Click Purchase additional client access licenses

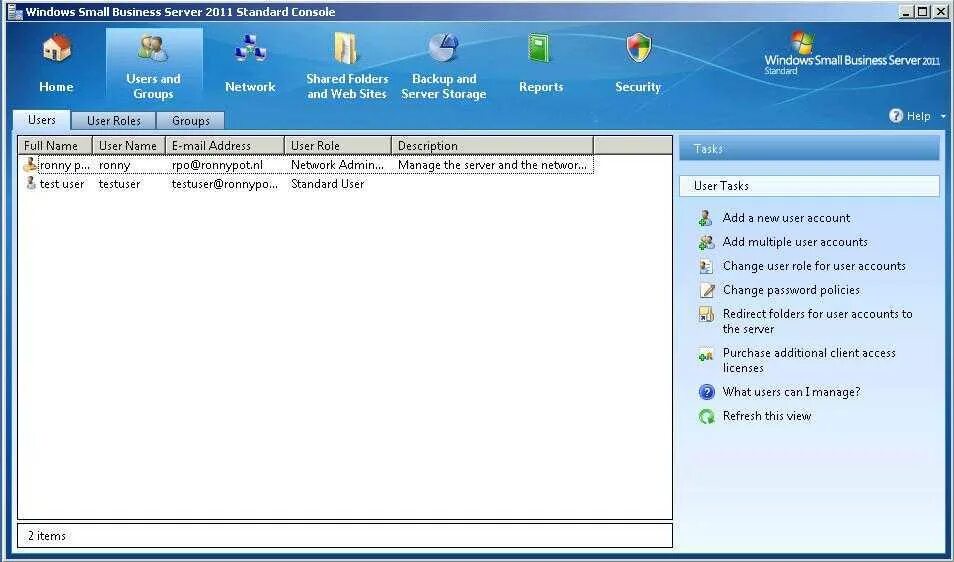point(809,360)
